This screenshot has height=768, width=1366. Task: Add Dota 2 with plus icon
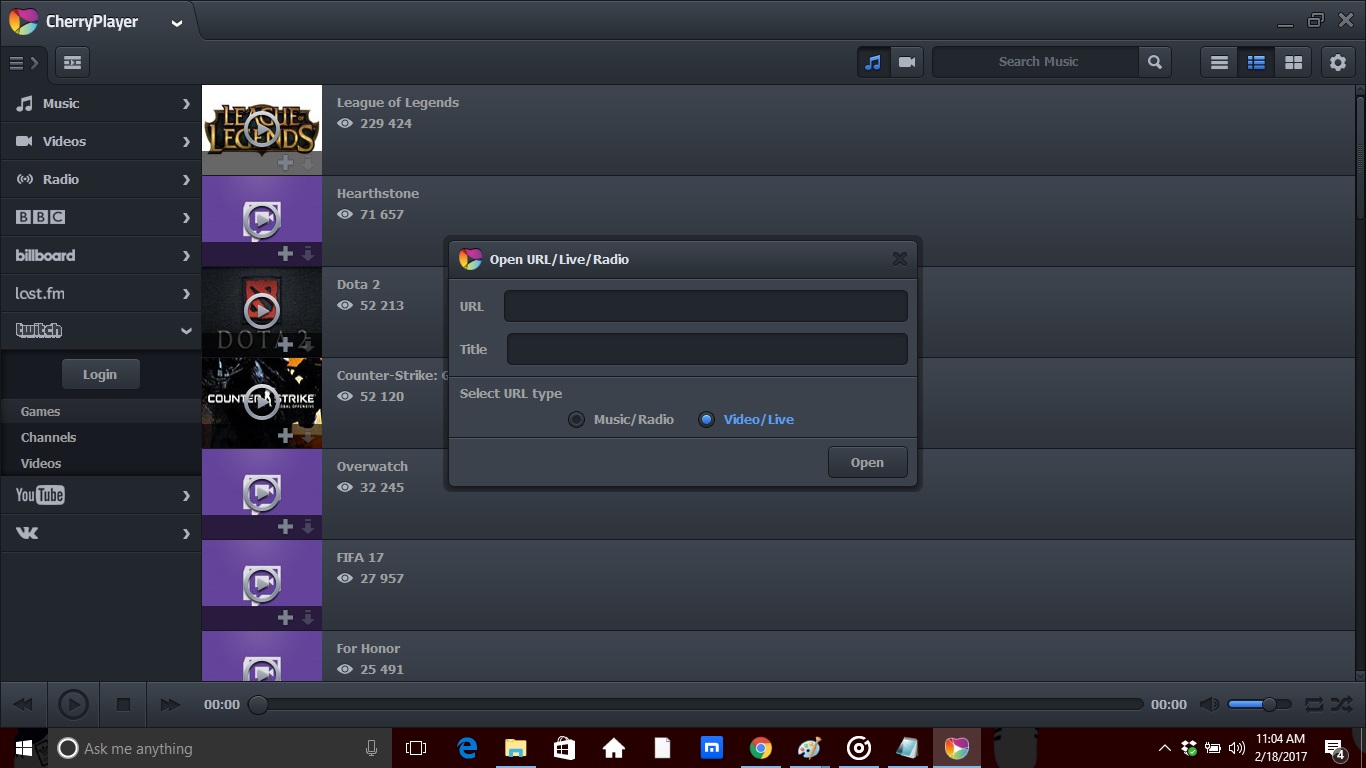click(x=285, y=344)
